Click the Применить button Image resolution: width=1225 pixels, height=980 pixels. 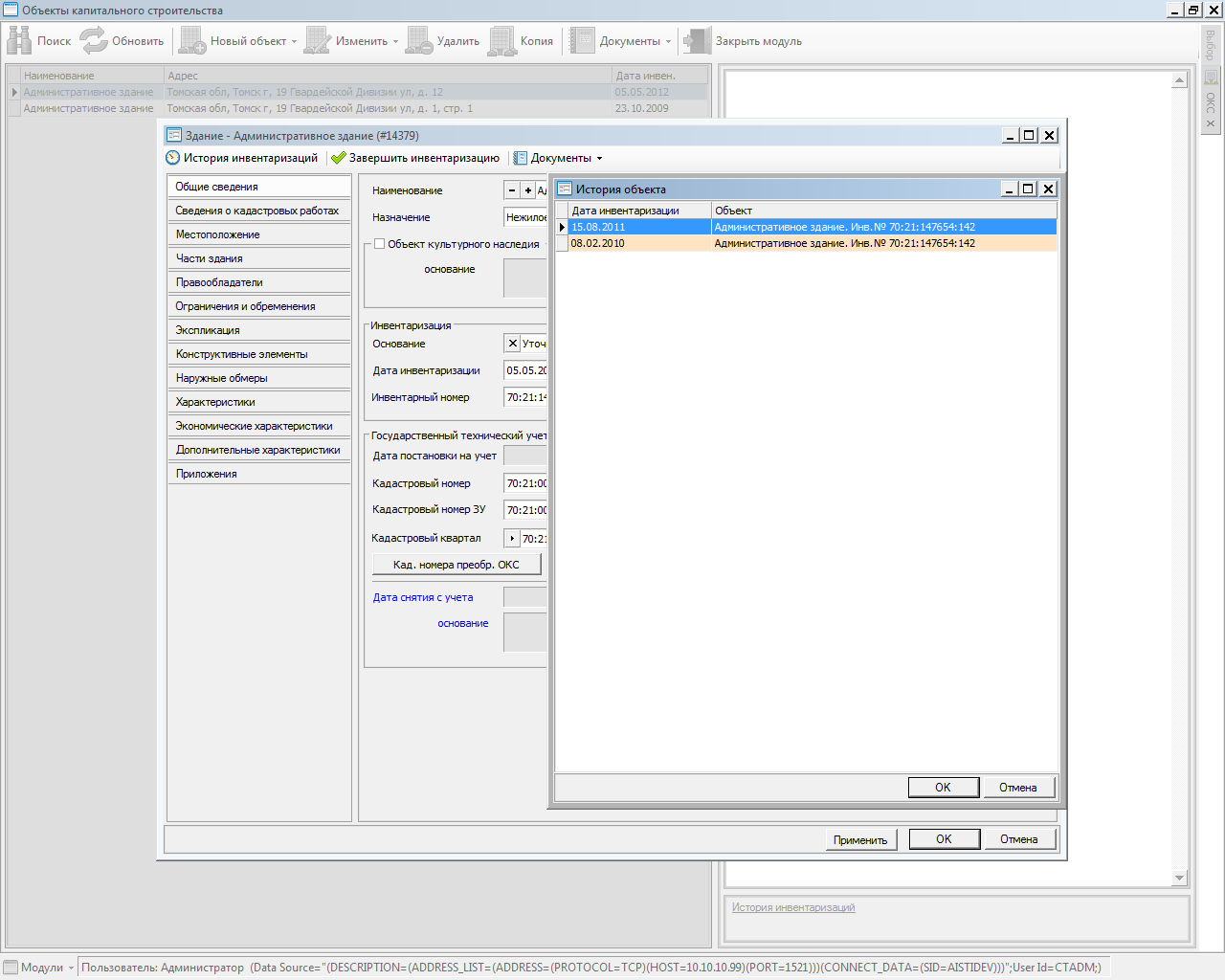click(x=860, y=839)
